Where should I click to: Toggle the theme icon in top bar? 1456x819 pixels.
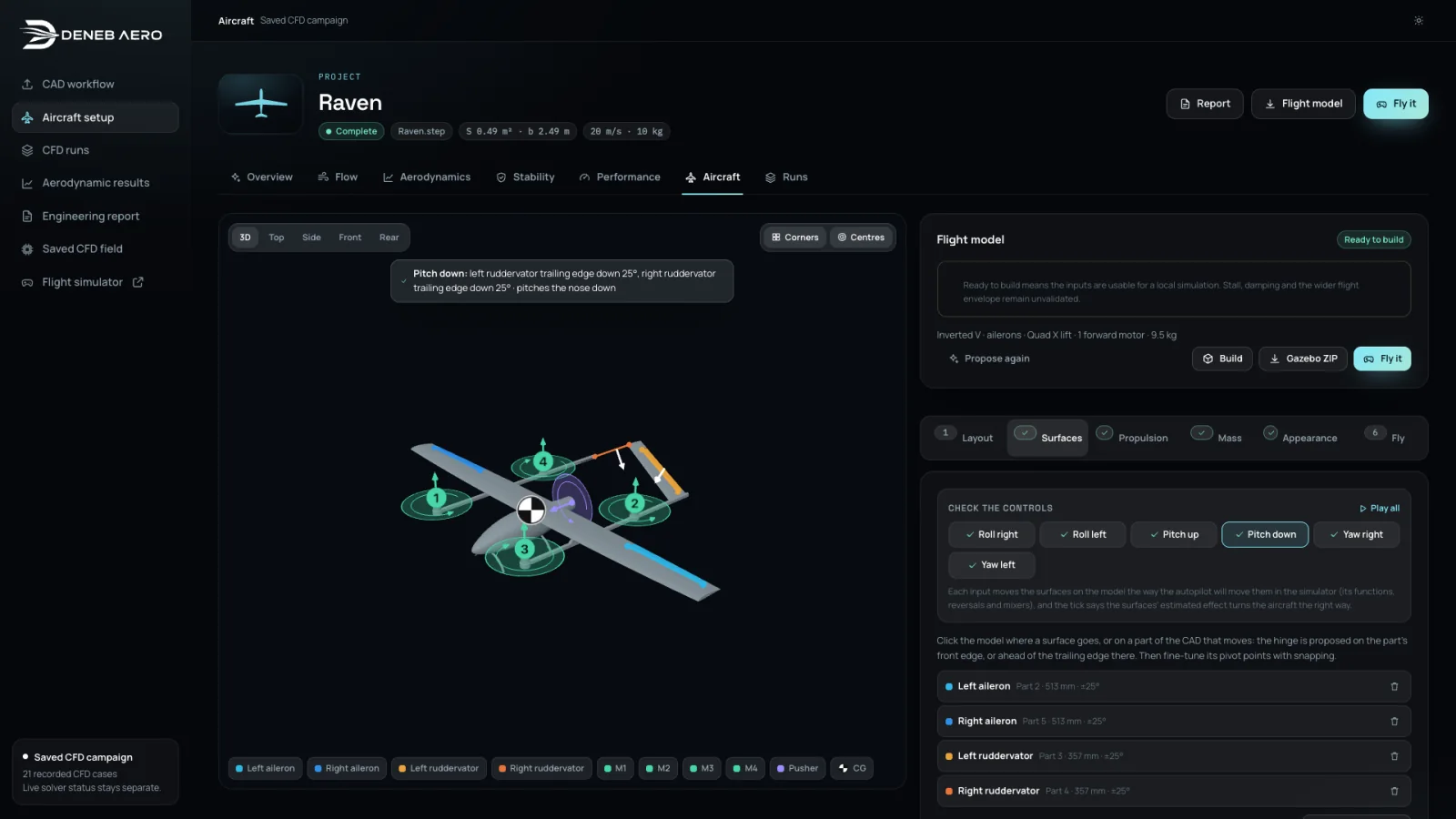1418,20
